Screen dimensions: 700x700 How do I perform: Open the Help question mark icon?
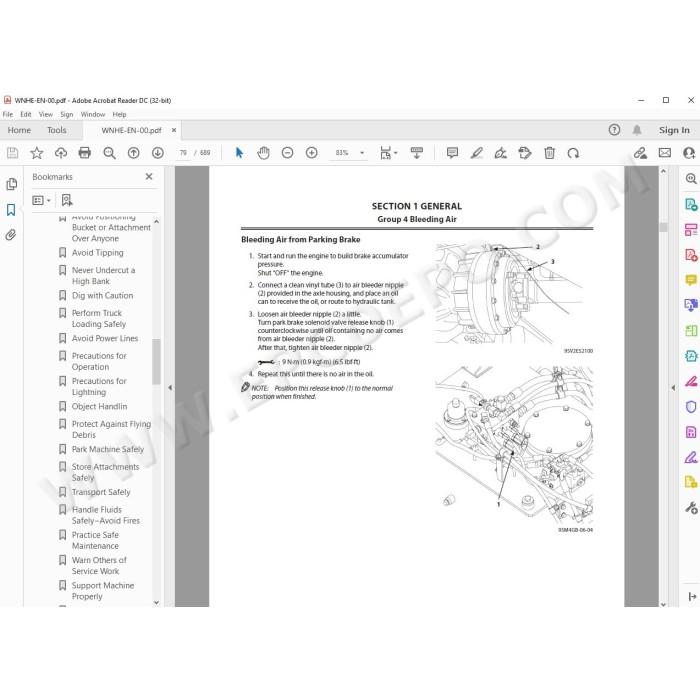(x=614, y=130)
